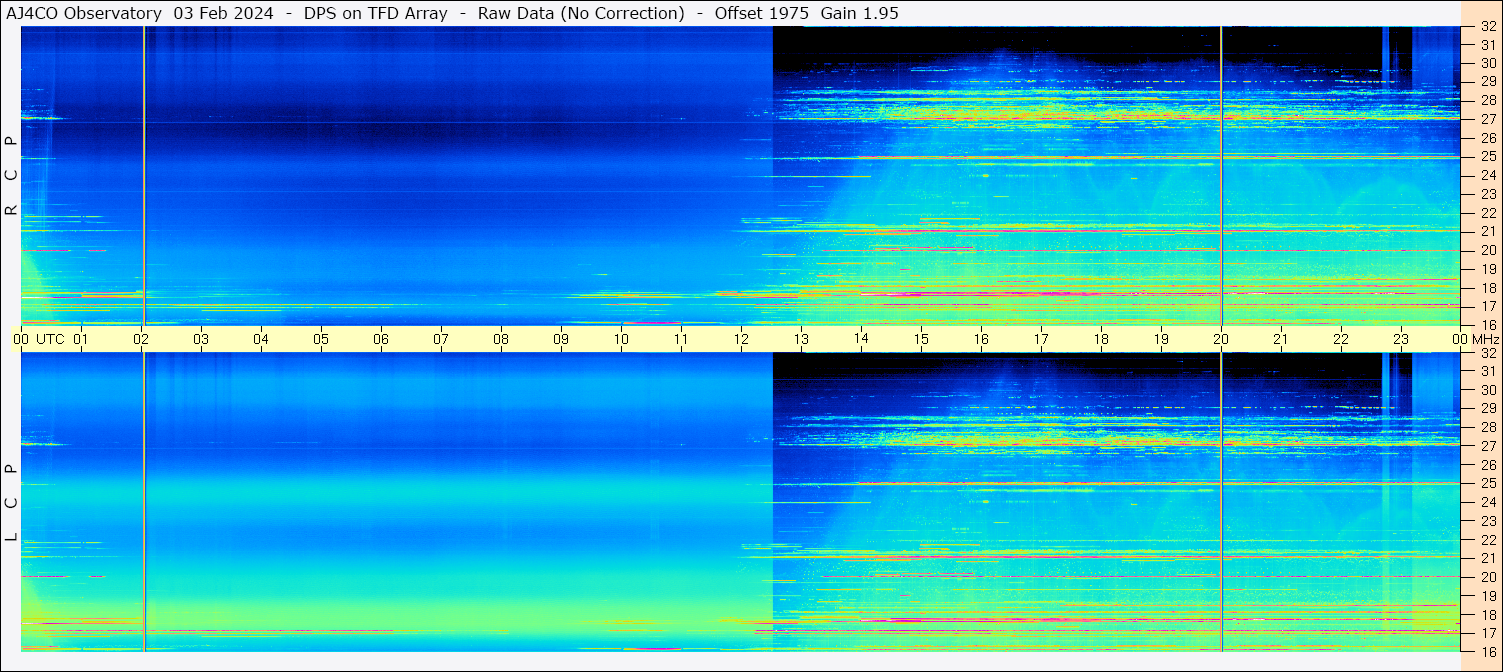Click "23" on the RCP panel frequency scale
The width and height of the screenshot is (1503, 672).
point(1487,194)
